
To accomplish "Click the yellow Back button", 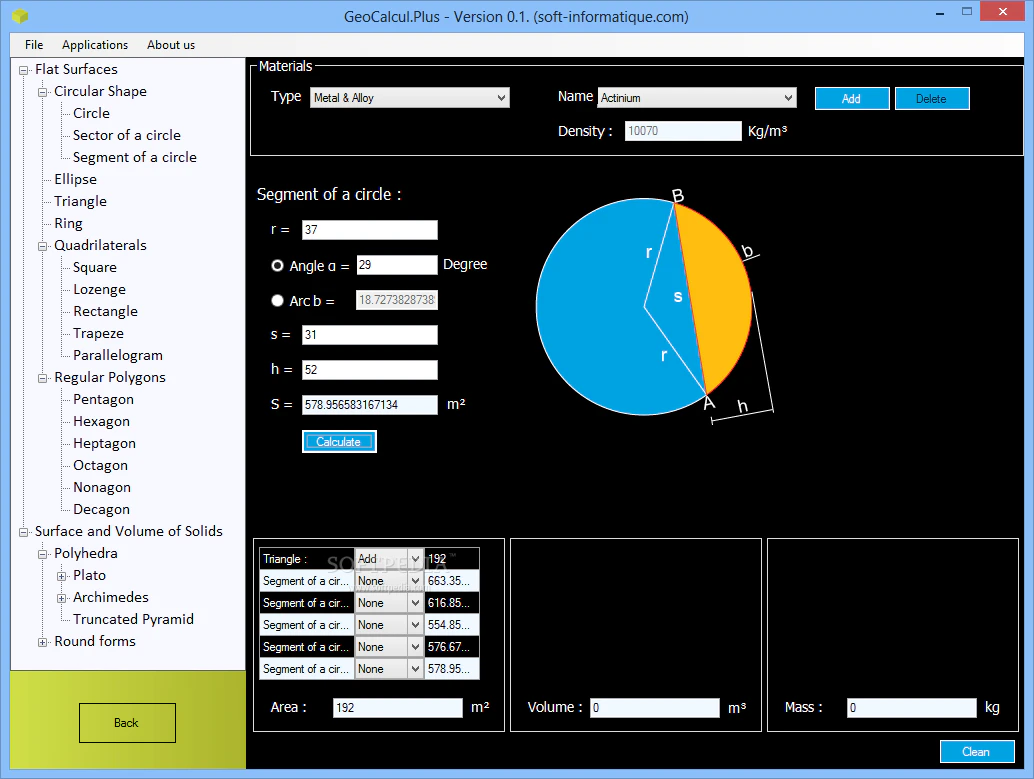I will 127,723.
